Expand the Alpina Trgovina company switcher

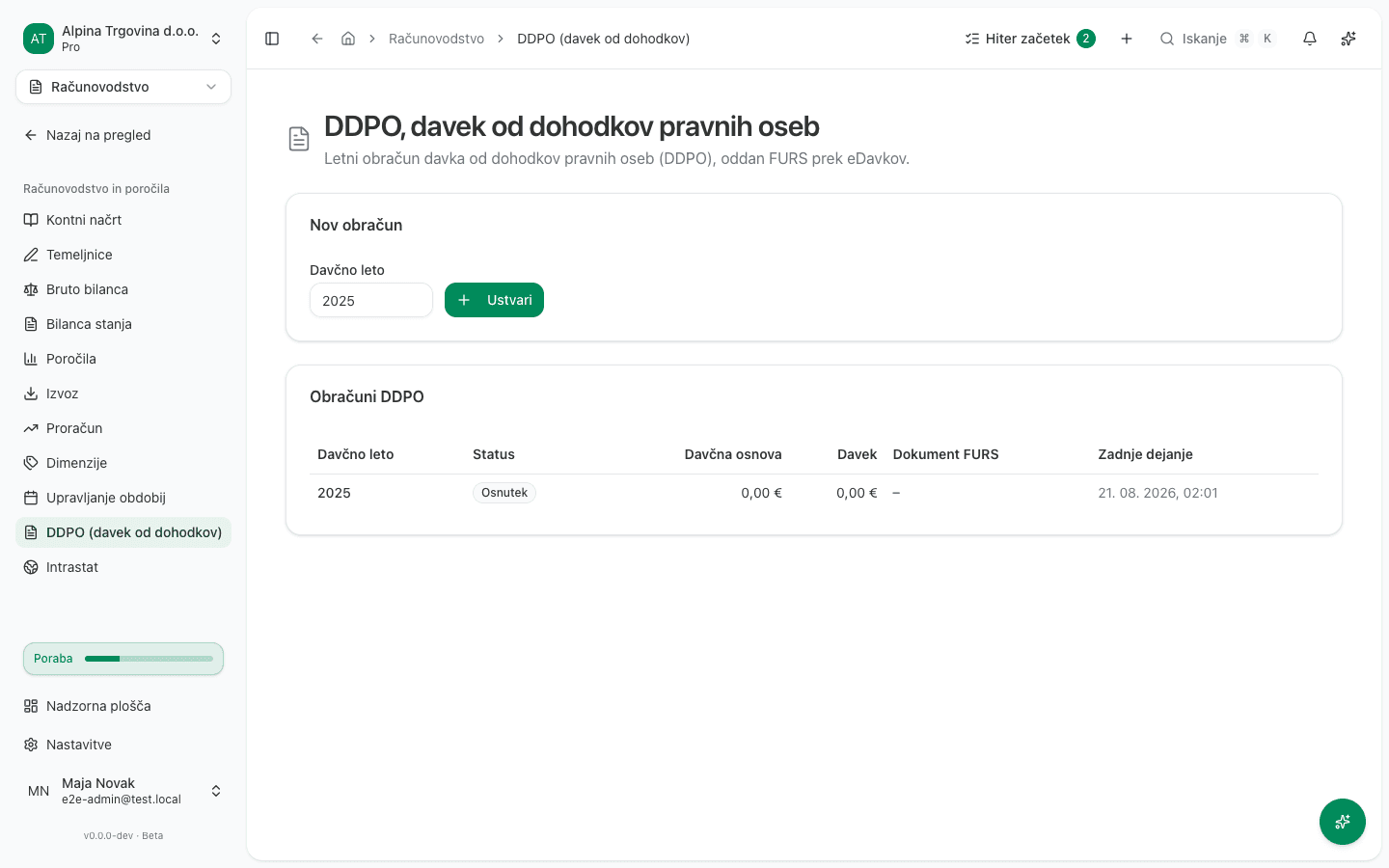point(123,39)
